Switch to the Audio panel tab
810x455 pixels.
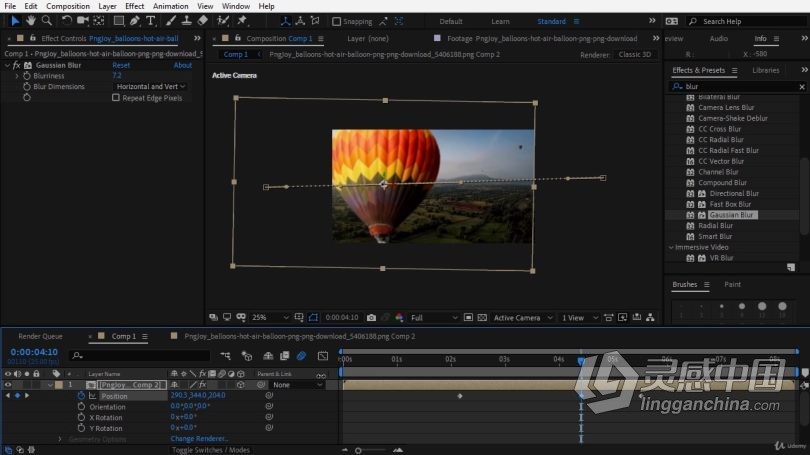click(x=718, y=38)
